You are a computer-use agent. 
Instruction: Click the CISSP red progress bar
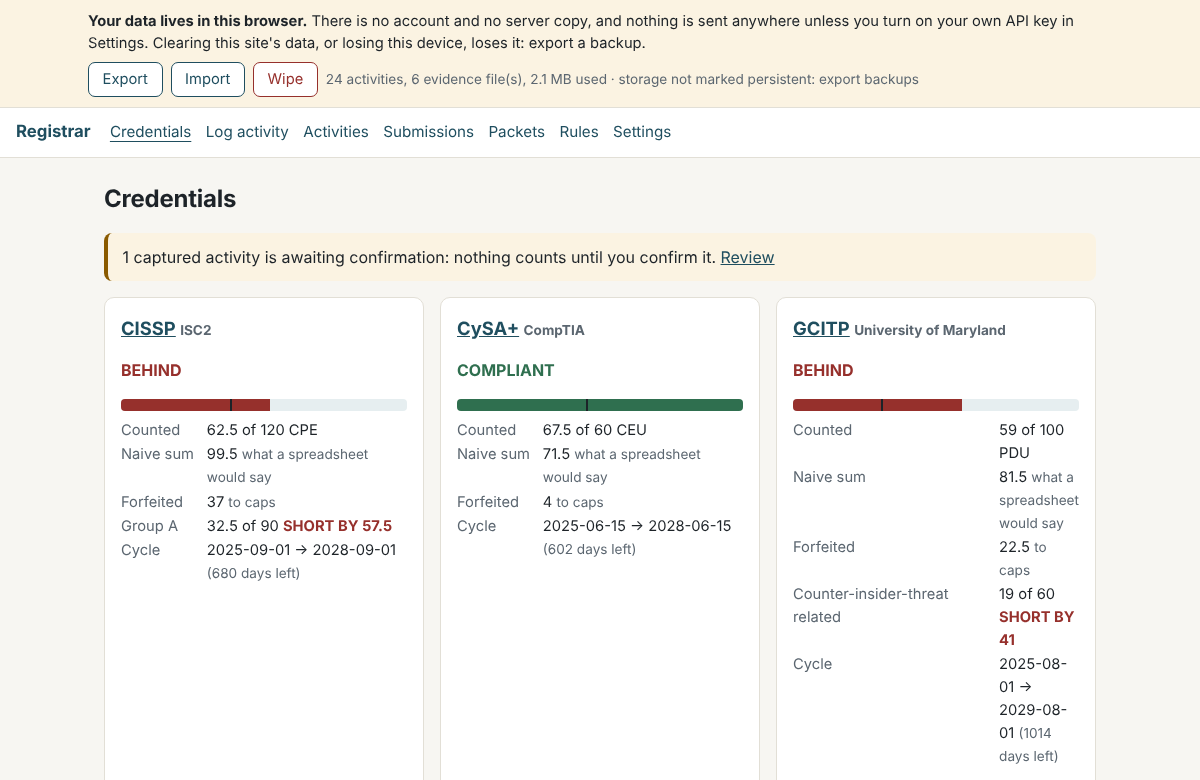click(x=264, y=405)
